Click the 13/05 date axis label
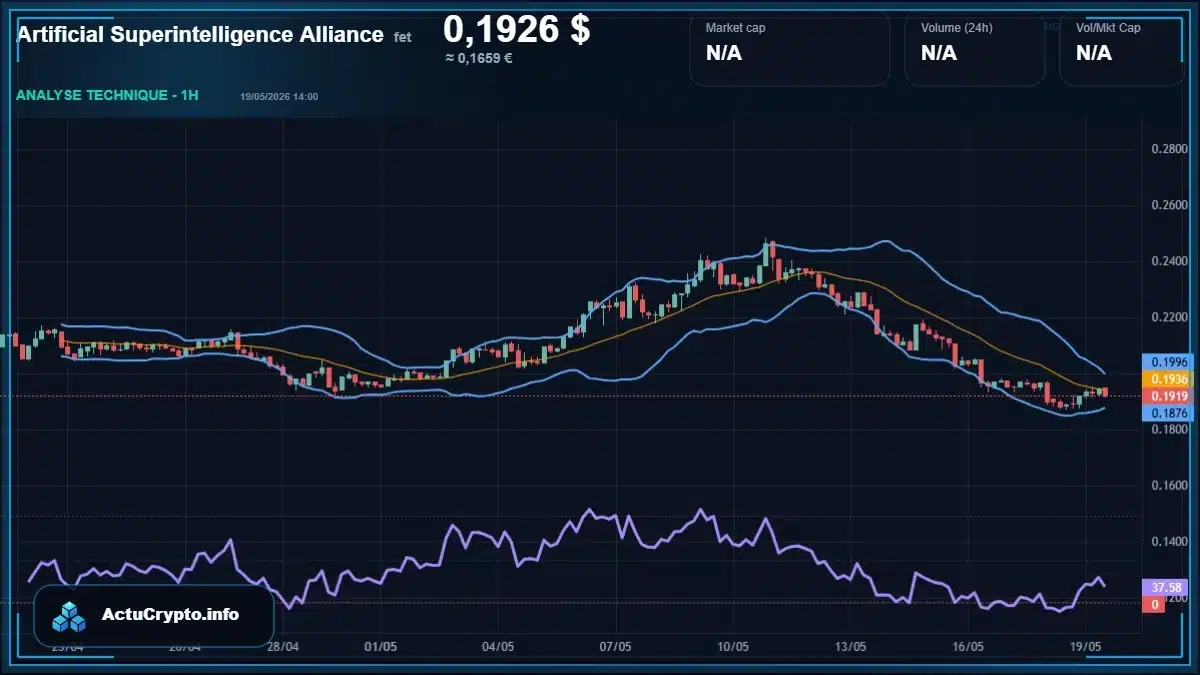The height and width of the screenshot is (675, 1200). (x=850, y=647)
